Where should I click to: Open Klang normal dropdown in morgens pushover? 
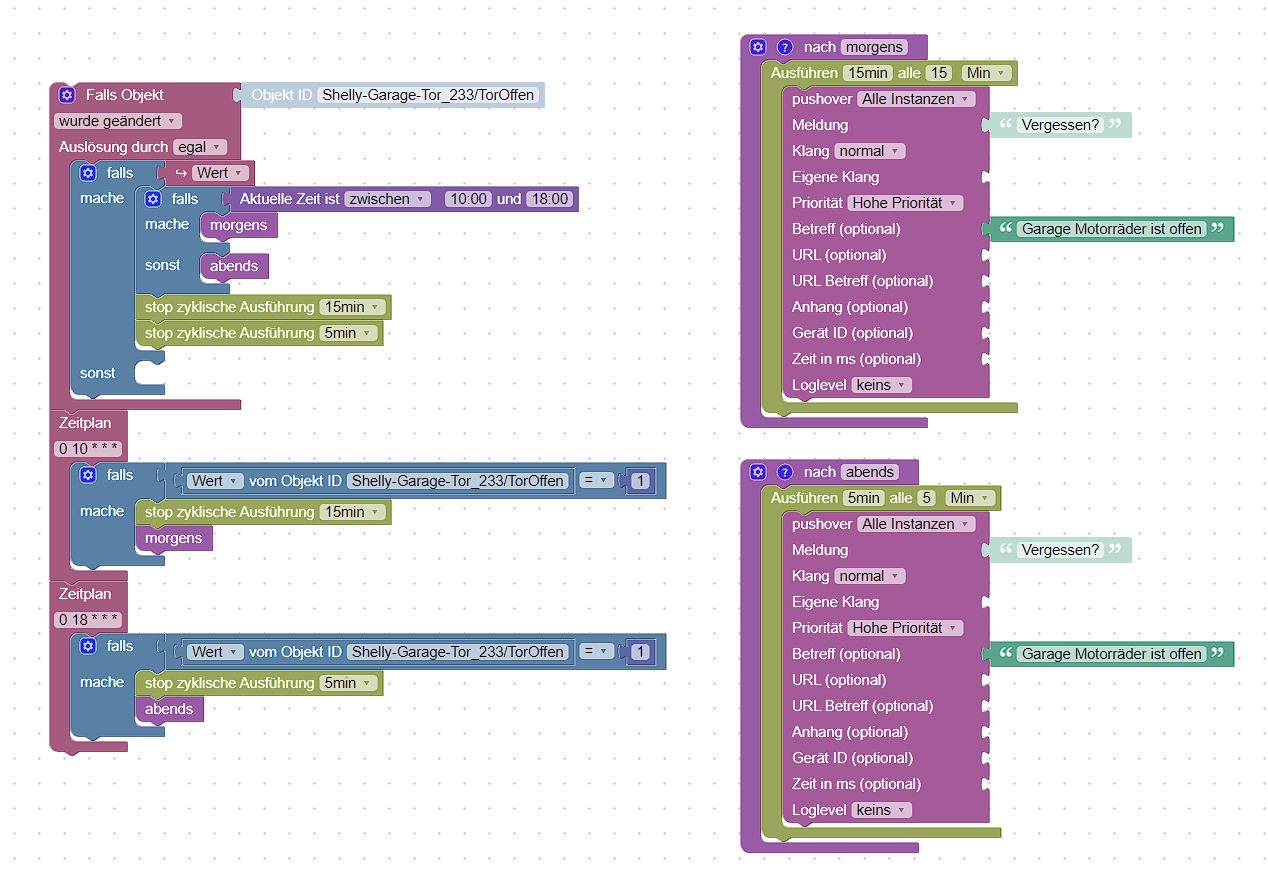click(870, 151)
